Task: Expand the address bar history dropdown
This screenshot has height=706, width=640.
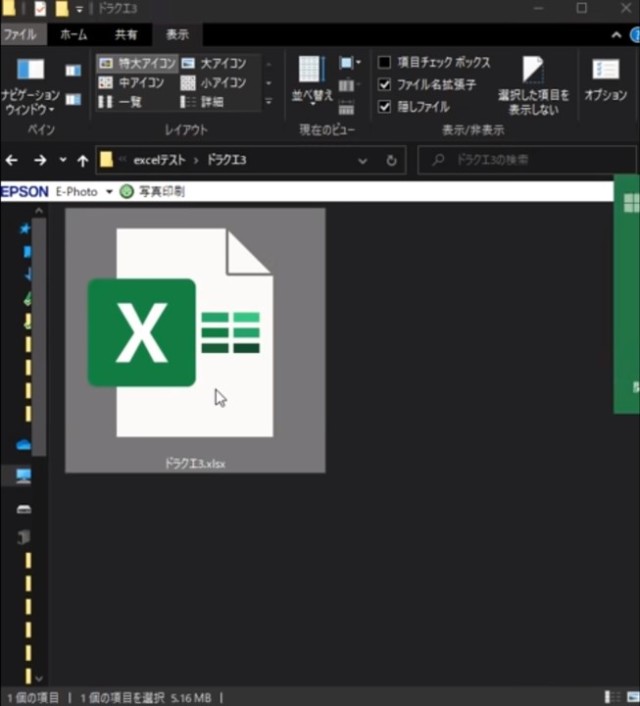Action: (x=362, y=160)
